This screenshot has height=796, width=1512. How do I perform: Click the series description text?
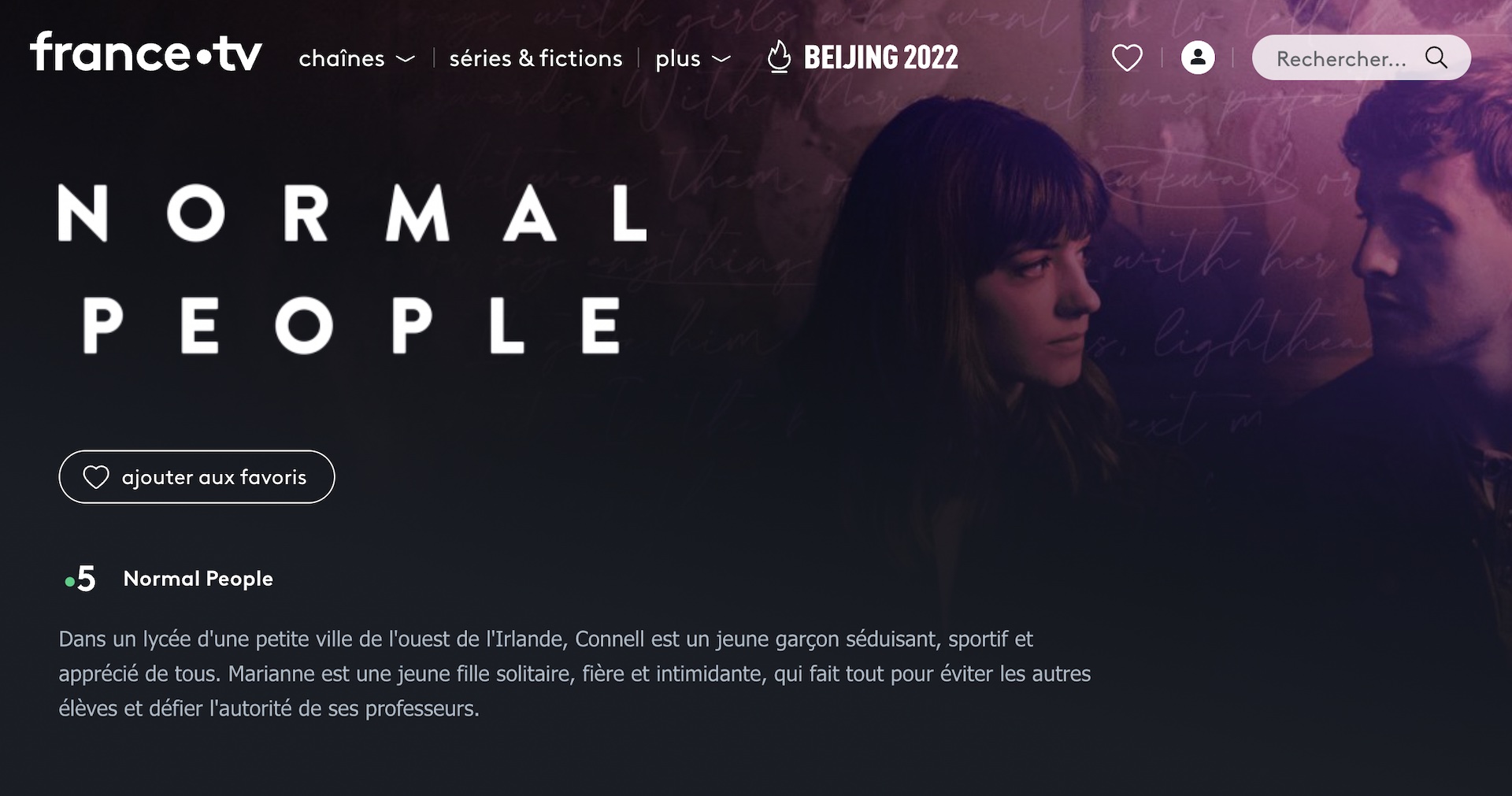[575, 673]
